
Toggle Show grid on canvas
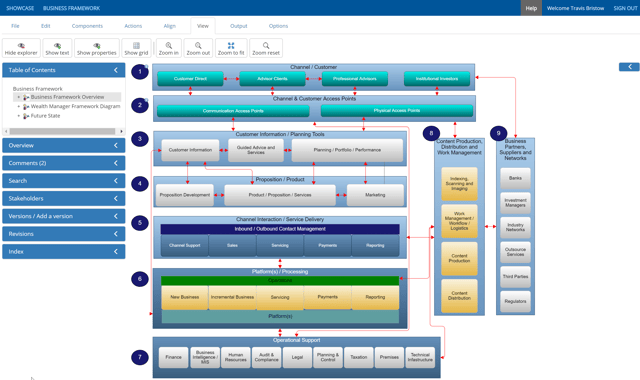pos(136,48)
